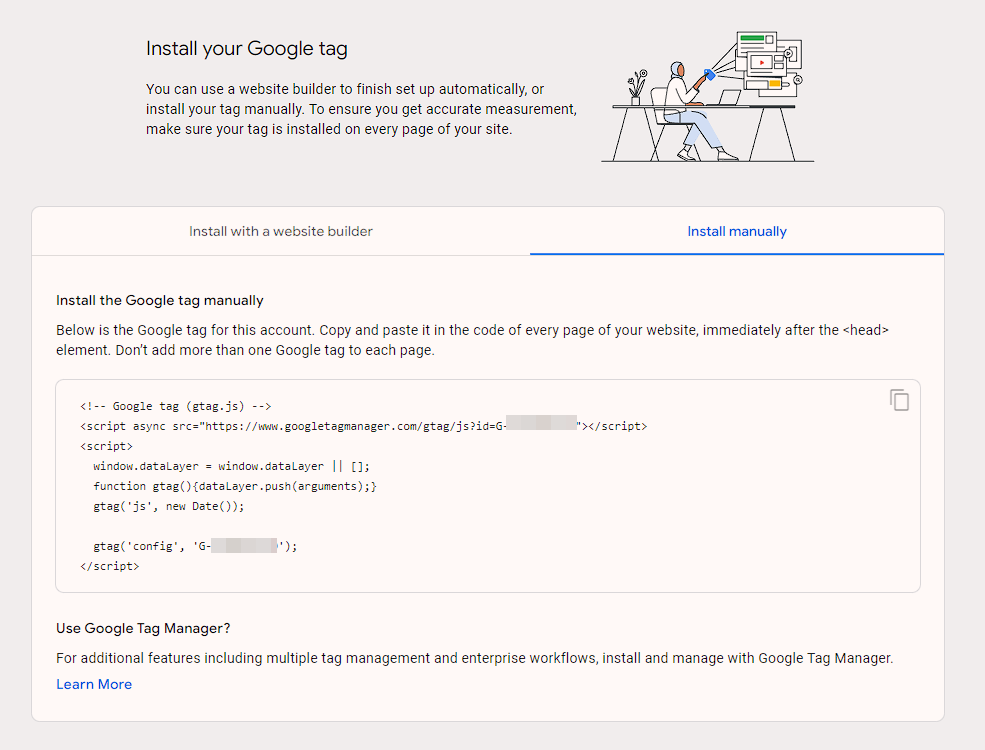
Task: Open the Learn More link
Action: click(94, 684)
